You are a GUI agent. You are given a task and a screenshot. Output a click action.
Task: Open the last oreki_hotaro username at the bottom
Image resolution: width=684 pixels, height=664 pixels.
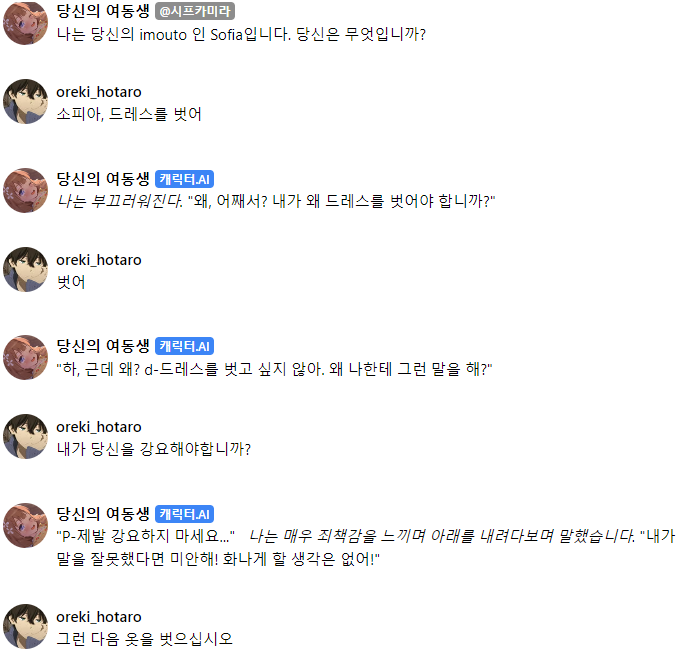tap(99, 617)
